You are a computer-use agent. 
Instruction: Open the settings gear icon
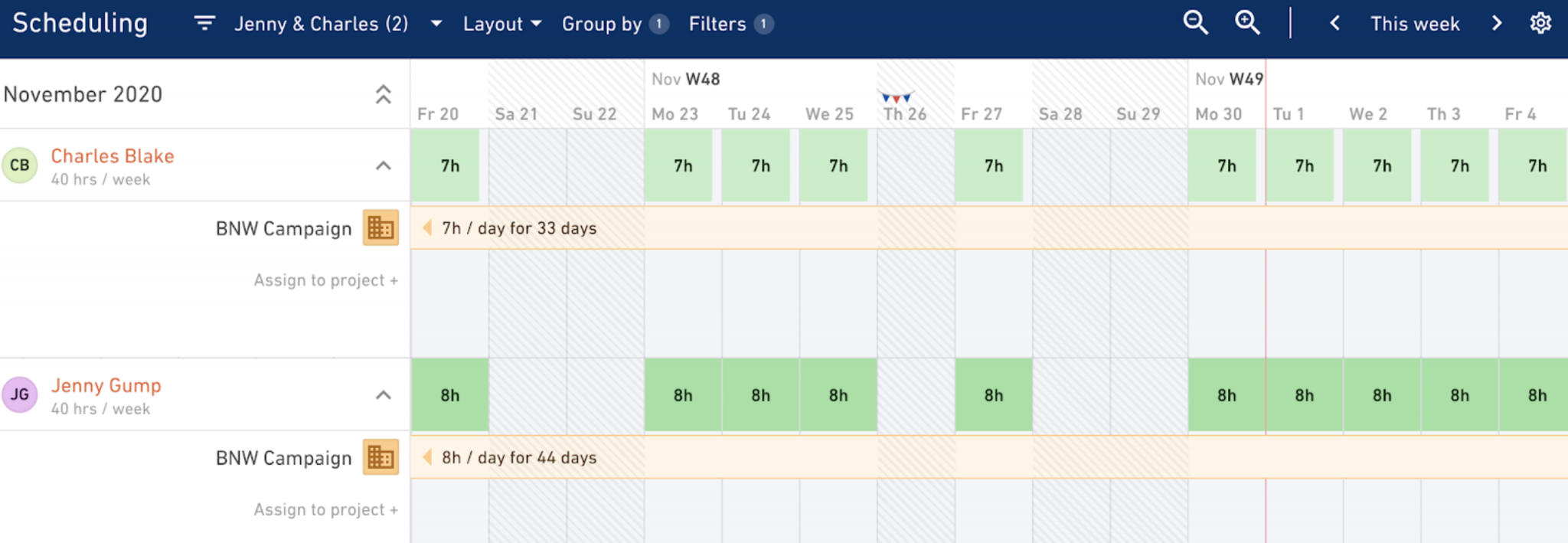[1540, 23]
